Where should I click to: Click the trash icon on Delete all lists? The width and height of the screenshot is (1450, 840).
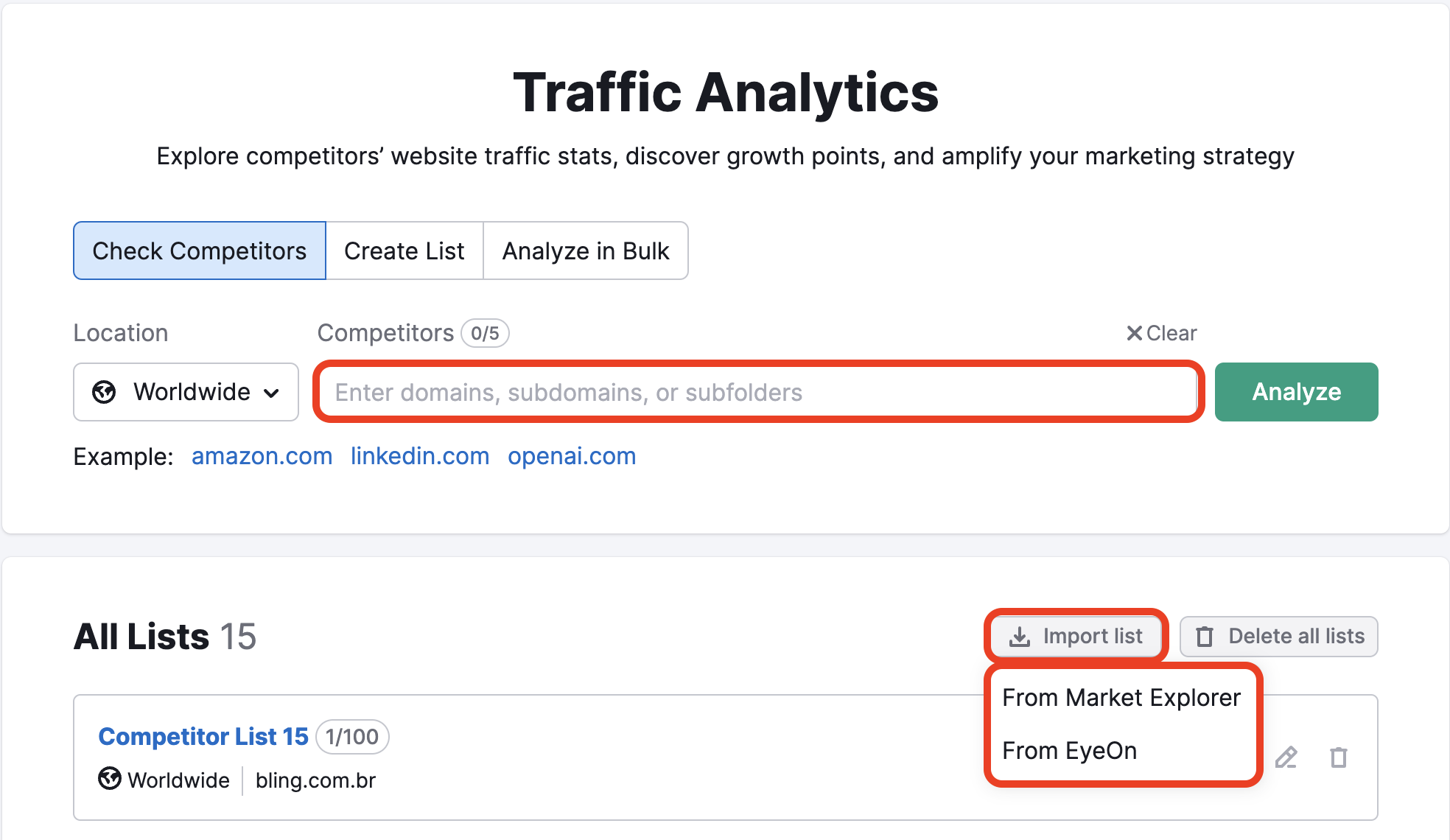(1205, 637)
